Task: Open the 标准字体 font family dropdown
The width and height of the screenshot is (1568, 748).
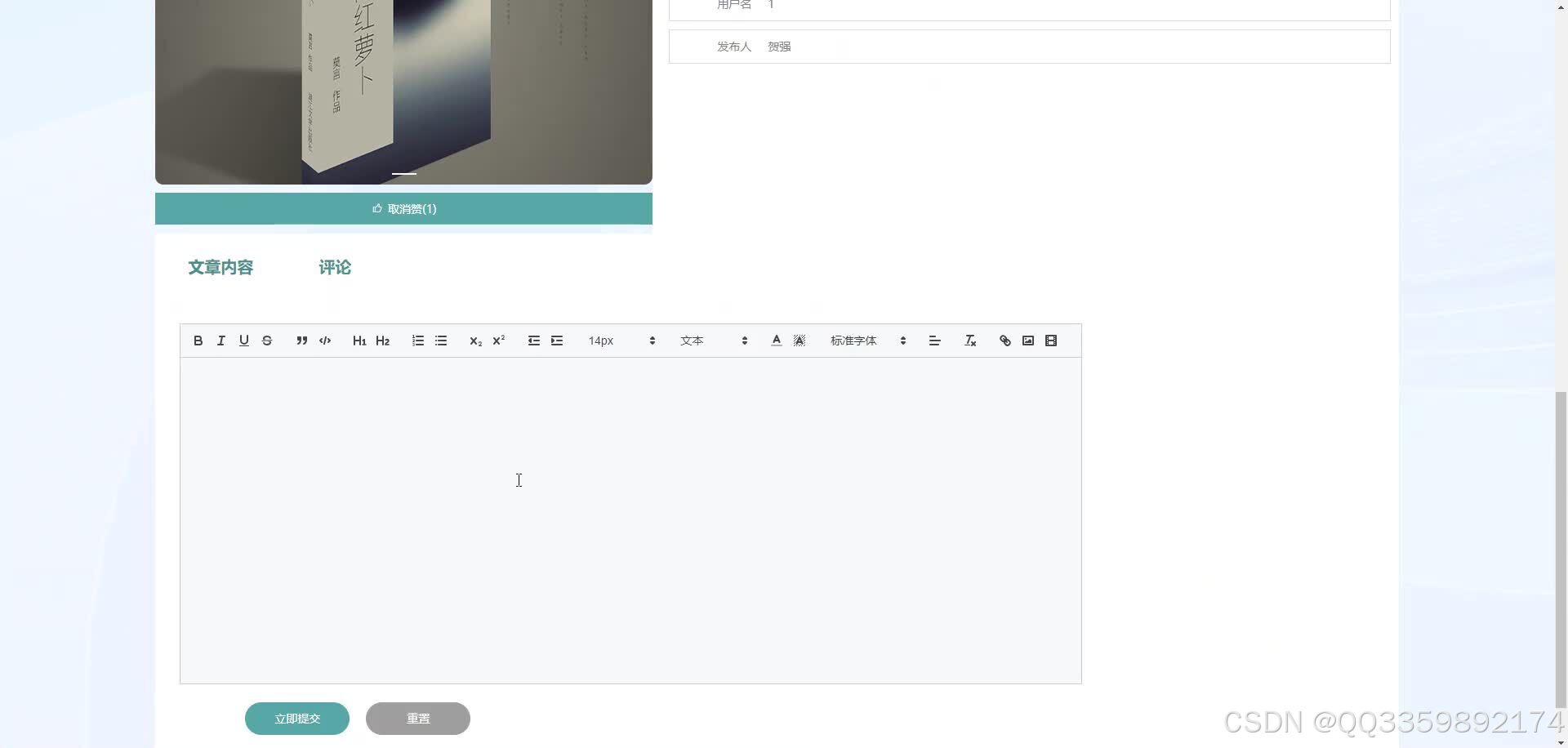Action: (868, 341)
